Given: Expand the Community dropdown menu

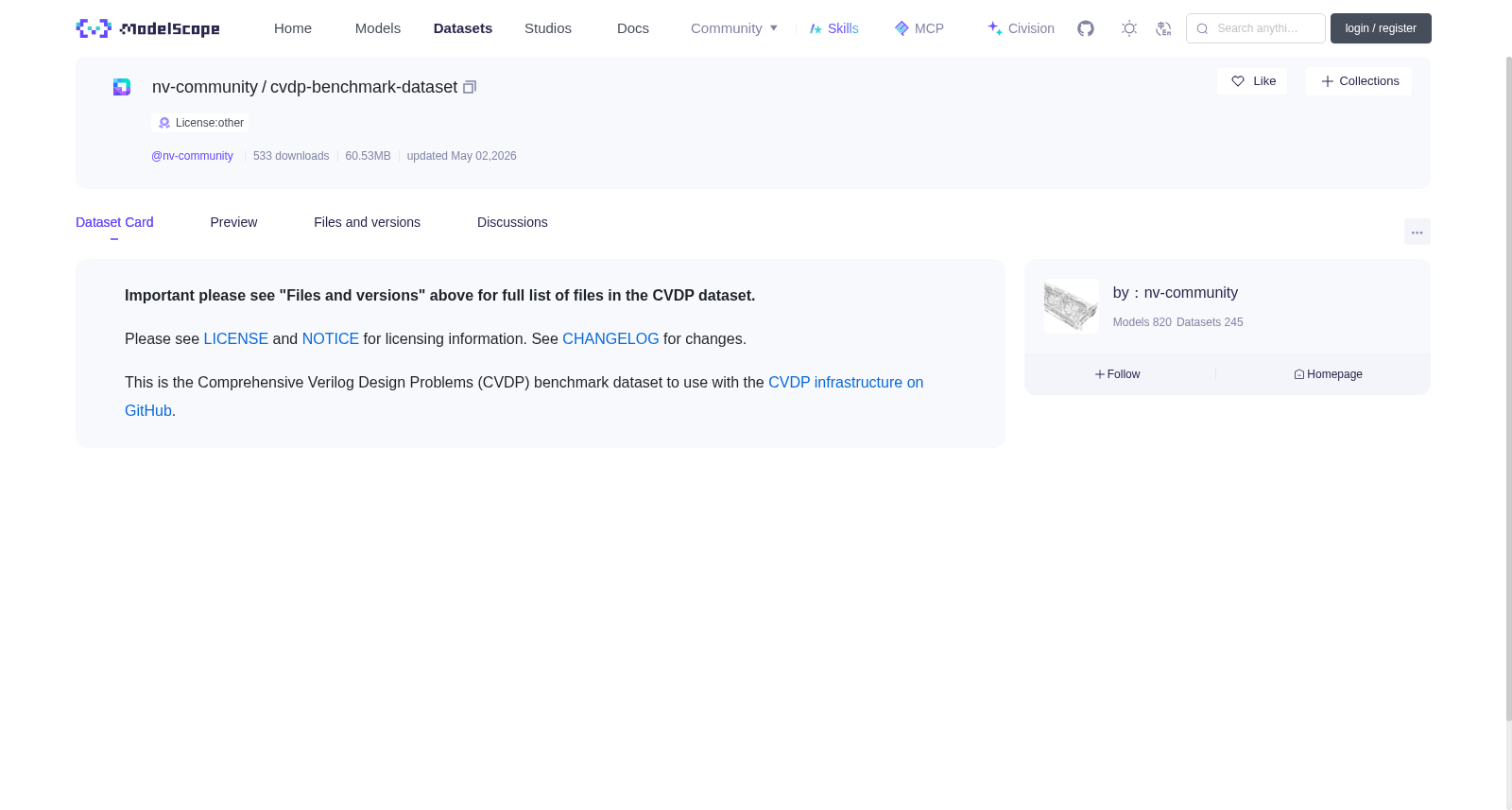Looking at the screenshot, I should click(734, 28).
